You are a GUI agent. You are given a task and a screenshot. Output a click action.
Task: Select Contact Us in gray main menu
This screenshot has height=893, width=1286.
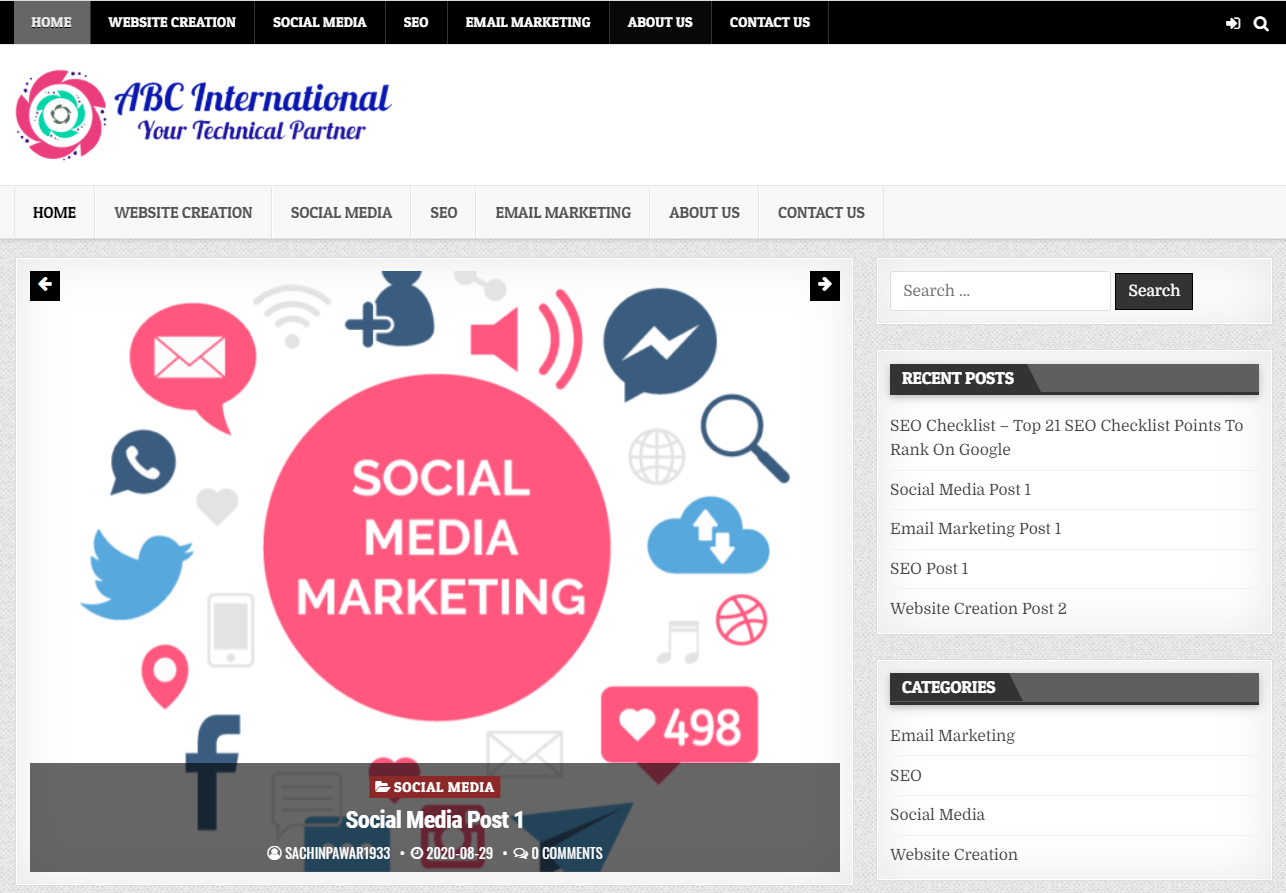(x=821, y=212)
